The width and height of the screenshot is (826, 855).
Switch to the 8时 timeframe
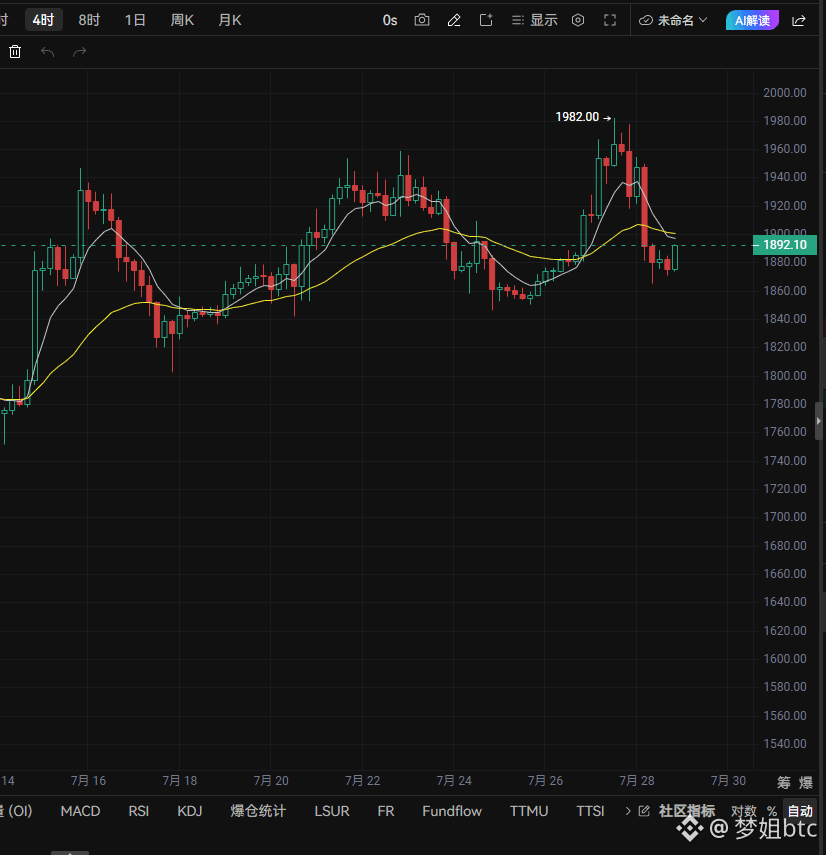tap(89, 20)
